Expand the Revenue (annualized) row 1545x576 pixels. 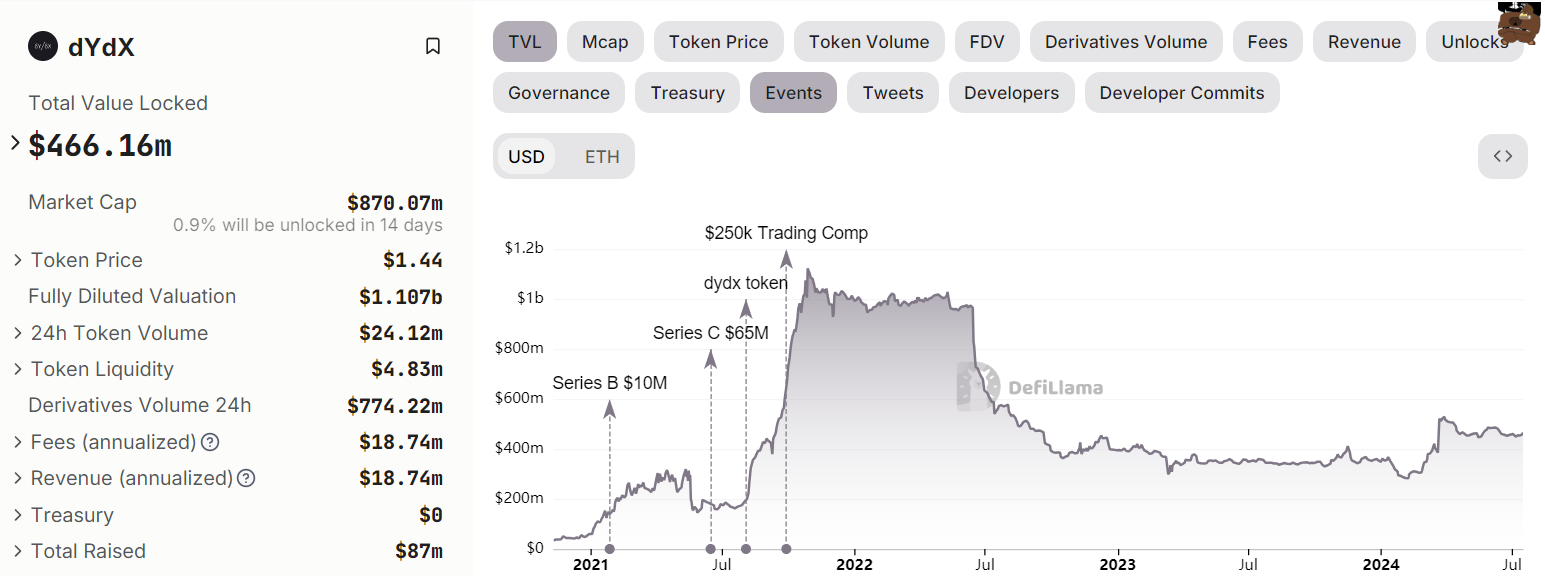(x=18, y=478)
